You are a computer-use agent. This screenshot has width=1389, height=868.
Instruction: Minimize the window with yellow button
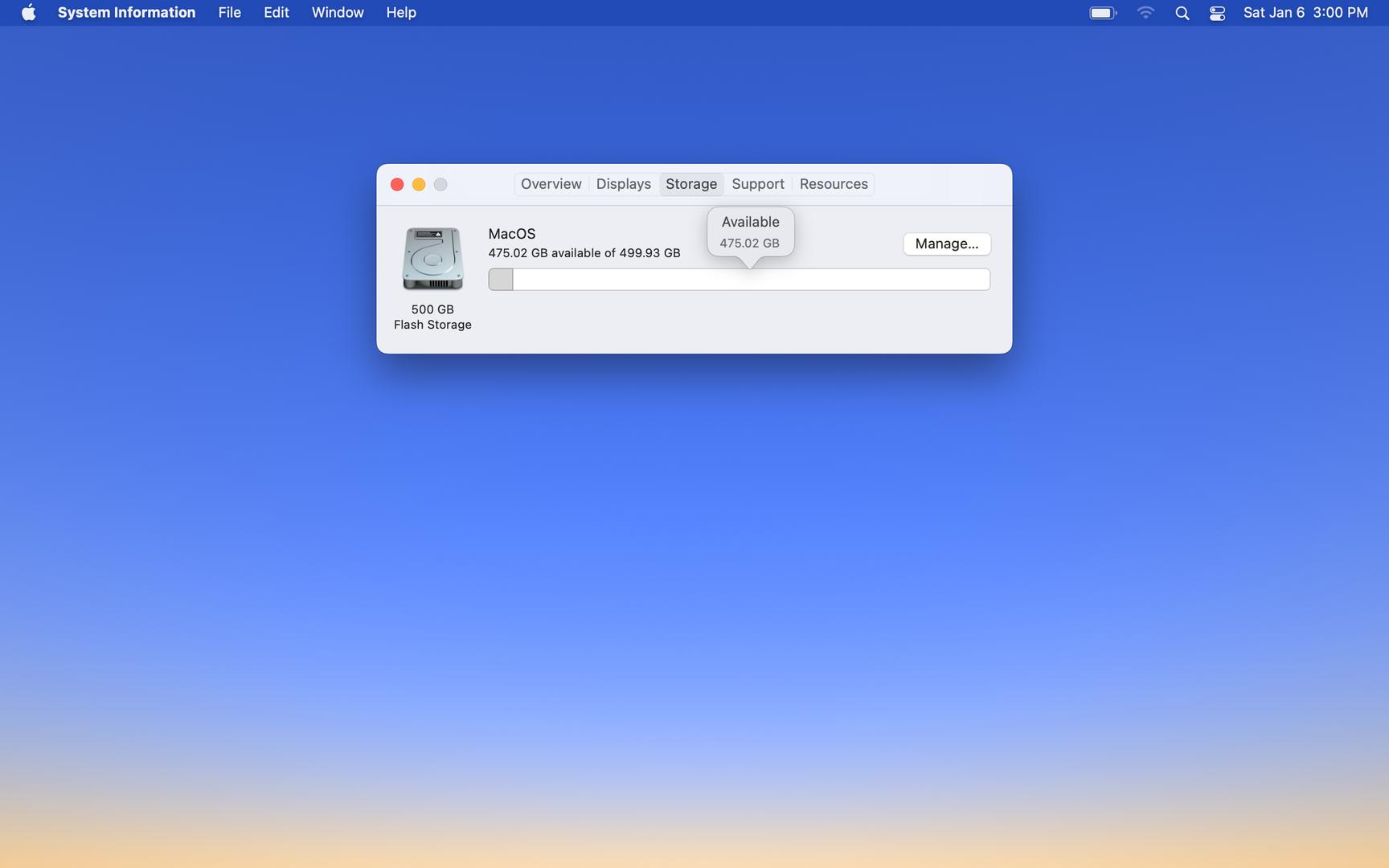point(419,185)
